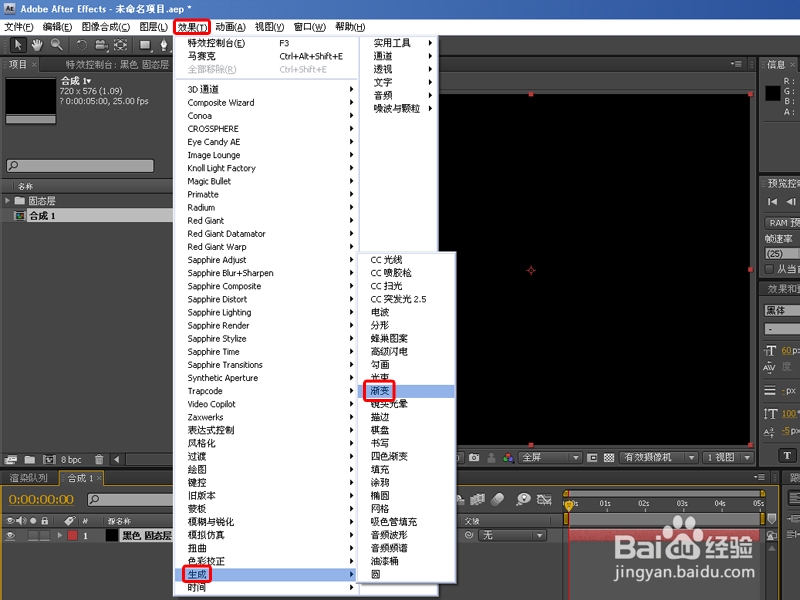Select the Pan Behind anchor tool
Screen dimensions: 800x600
pos(120,45)
